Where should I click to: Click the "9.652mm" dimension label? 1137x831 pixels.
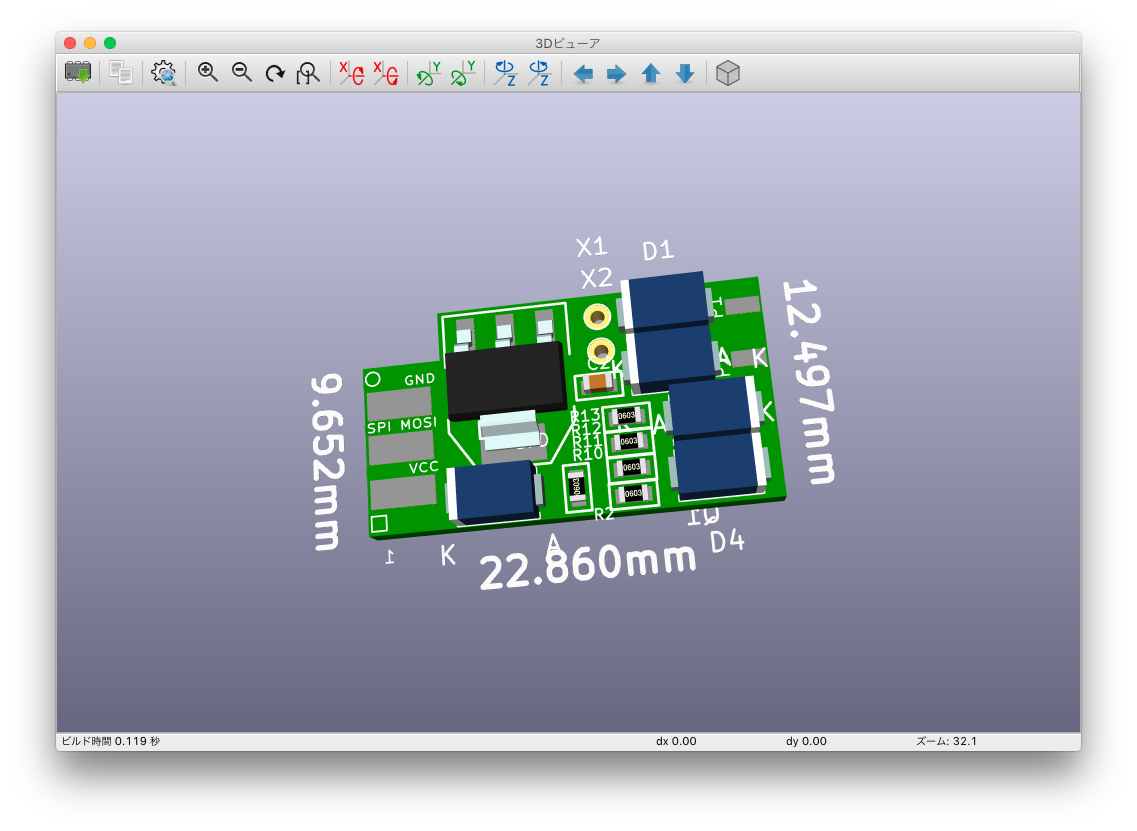[x=325, y=462]
